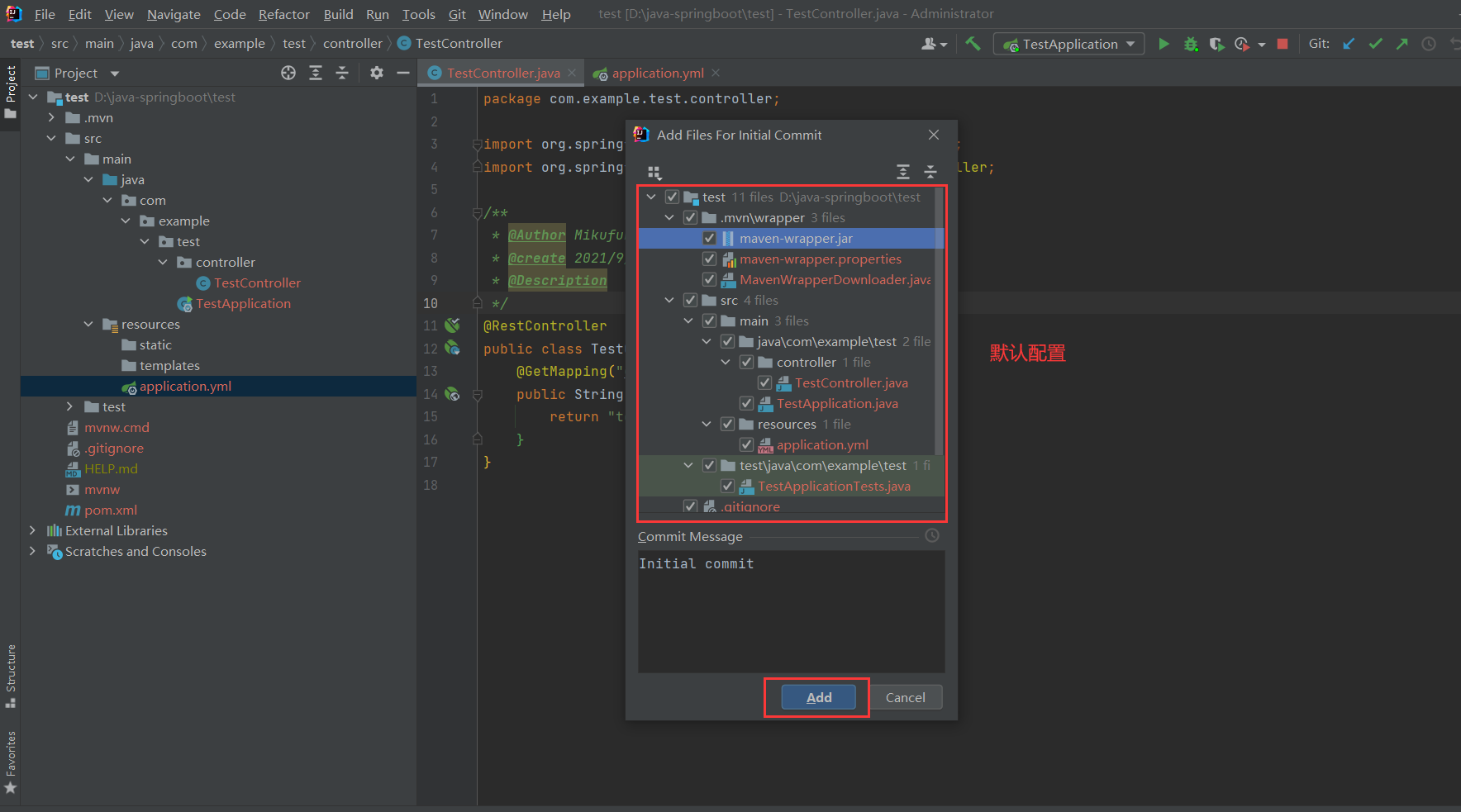Select opened file locator icon in Project panel

[x=288, y=73]
